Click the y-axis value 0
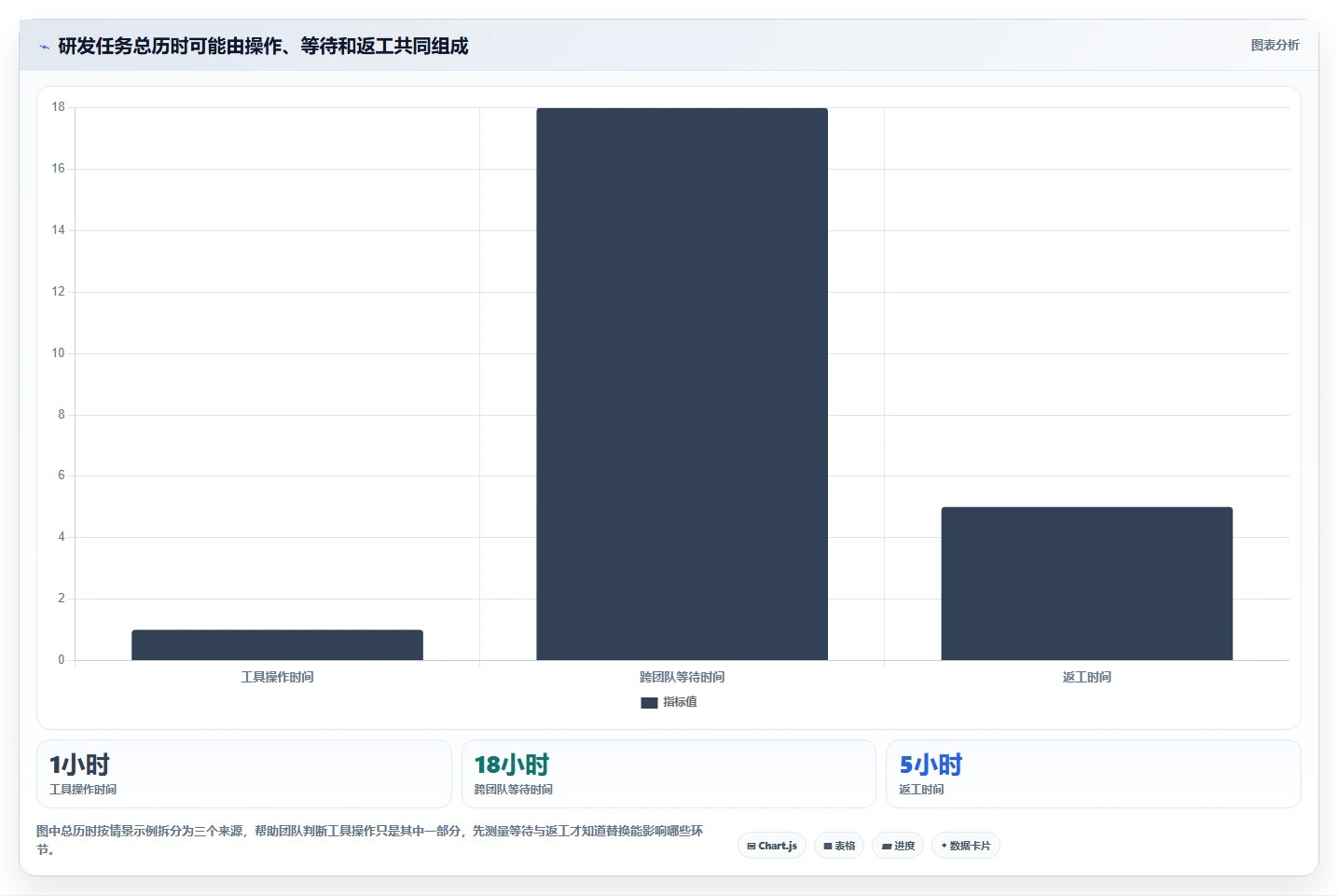Screen dimensions: 1338x896 pos(62,660)
